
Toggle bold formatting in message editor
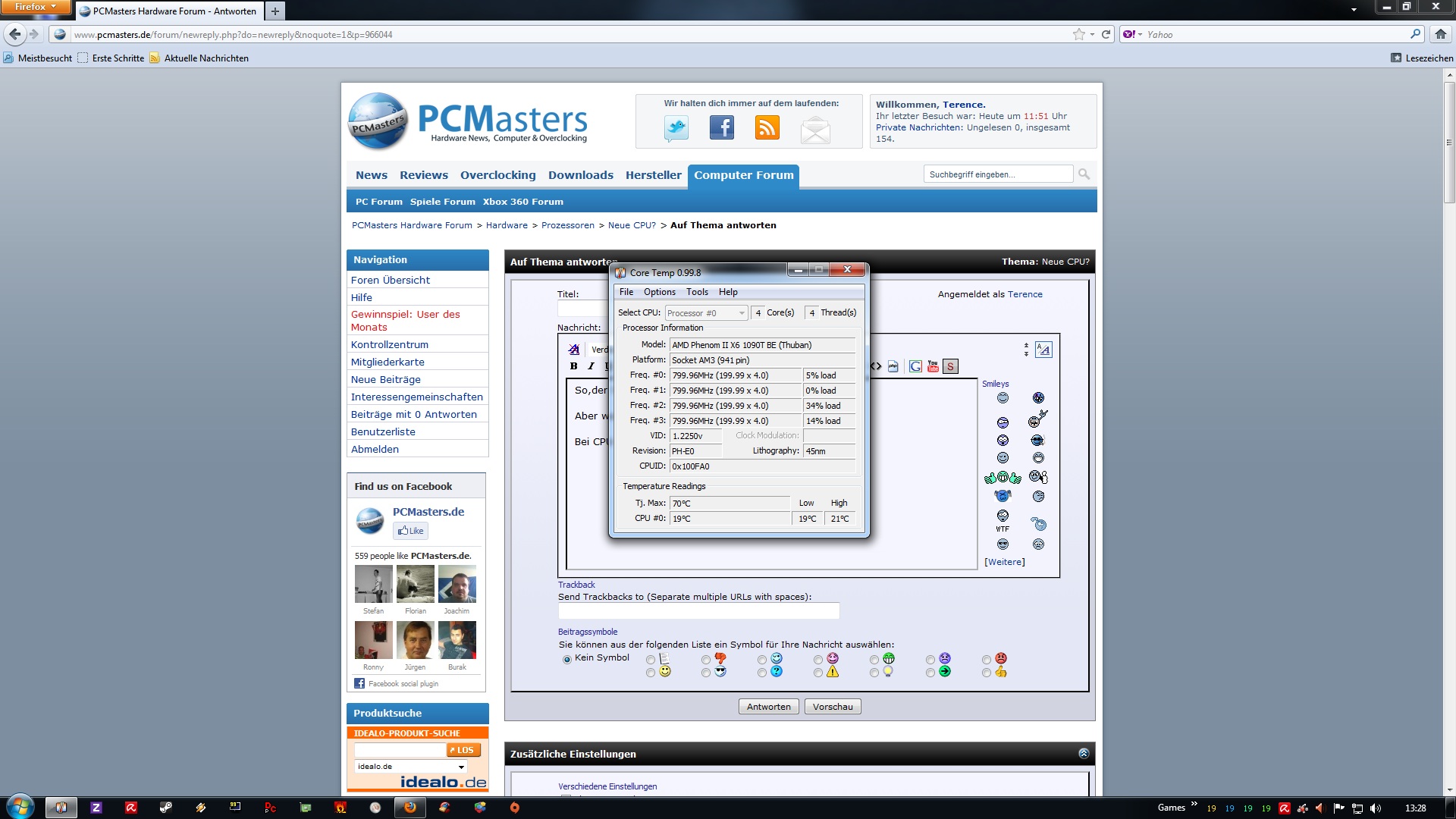pyautogui.click(x=574, y=366)
